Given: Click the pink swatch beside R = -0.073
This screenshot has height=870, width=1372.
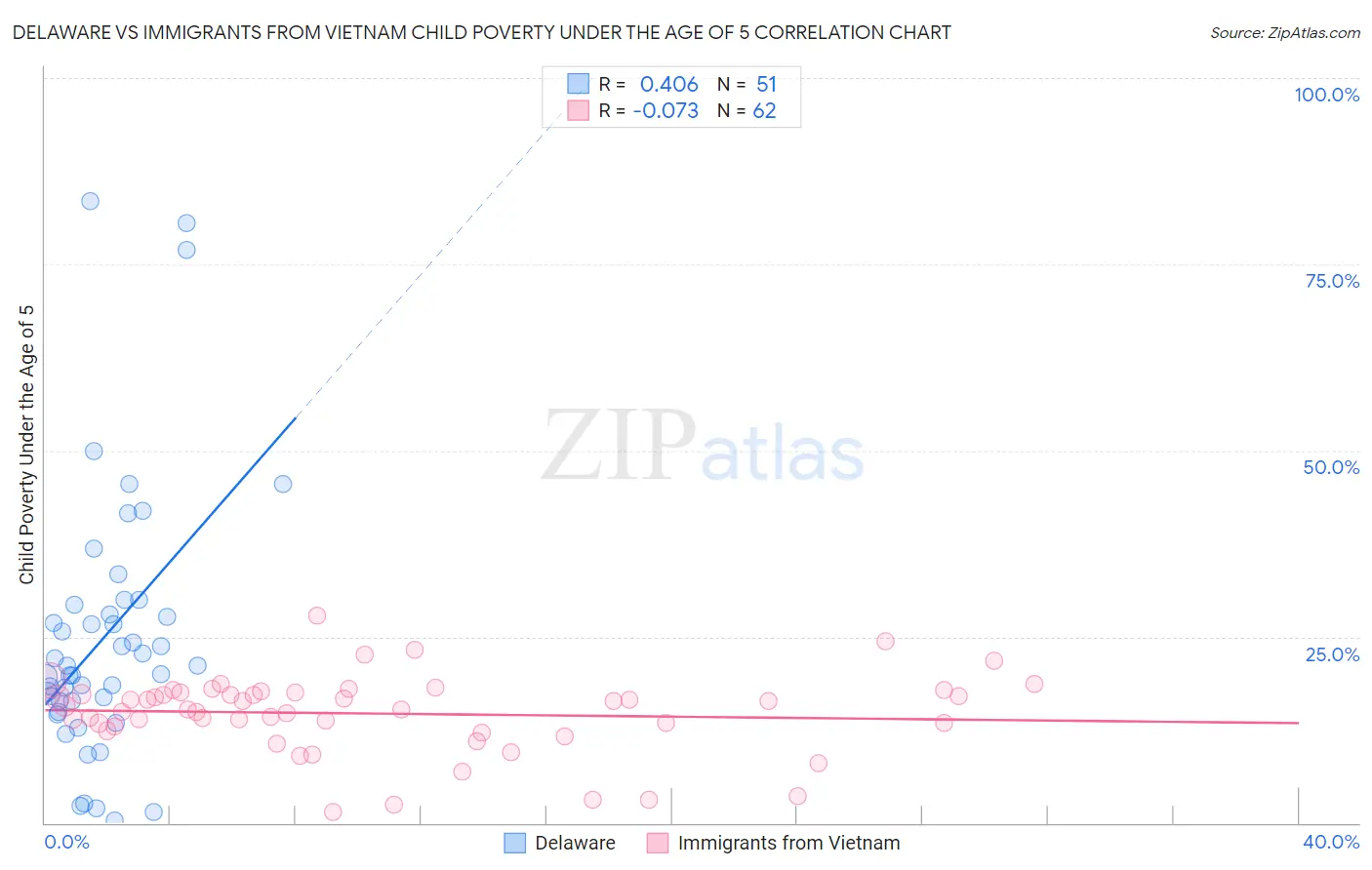Looking at the screenshot, I should (x=579, y=110).
